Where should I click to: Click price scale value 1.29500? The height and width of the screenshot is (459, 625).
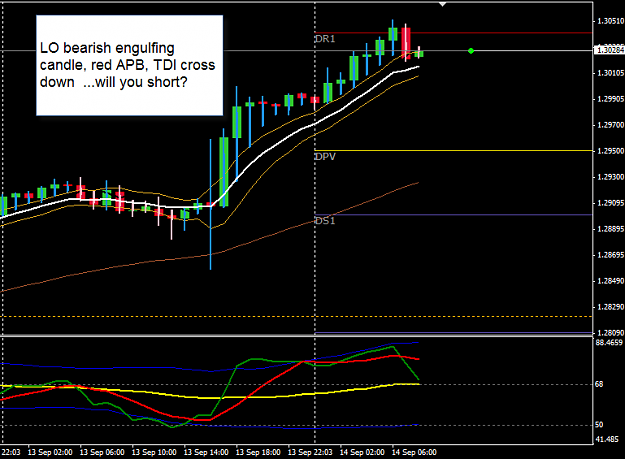point(610,151)
